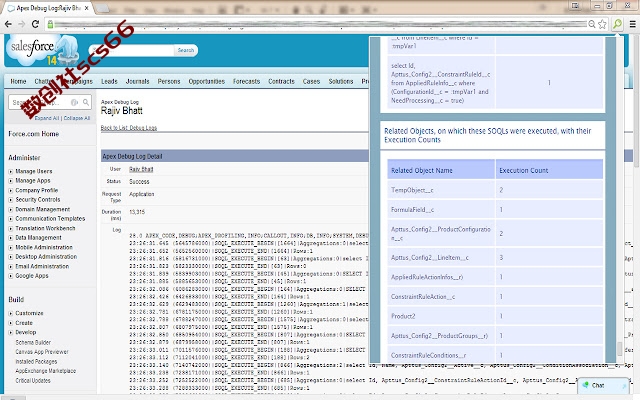Open the Rajiv Bhatt user link
The height and width of the screenshot is (400, 640).
pos(141,169)
